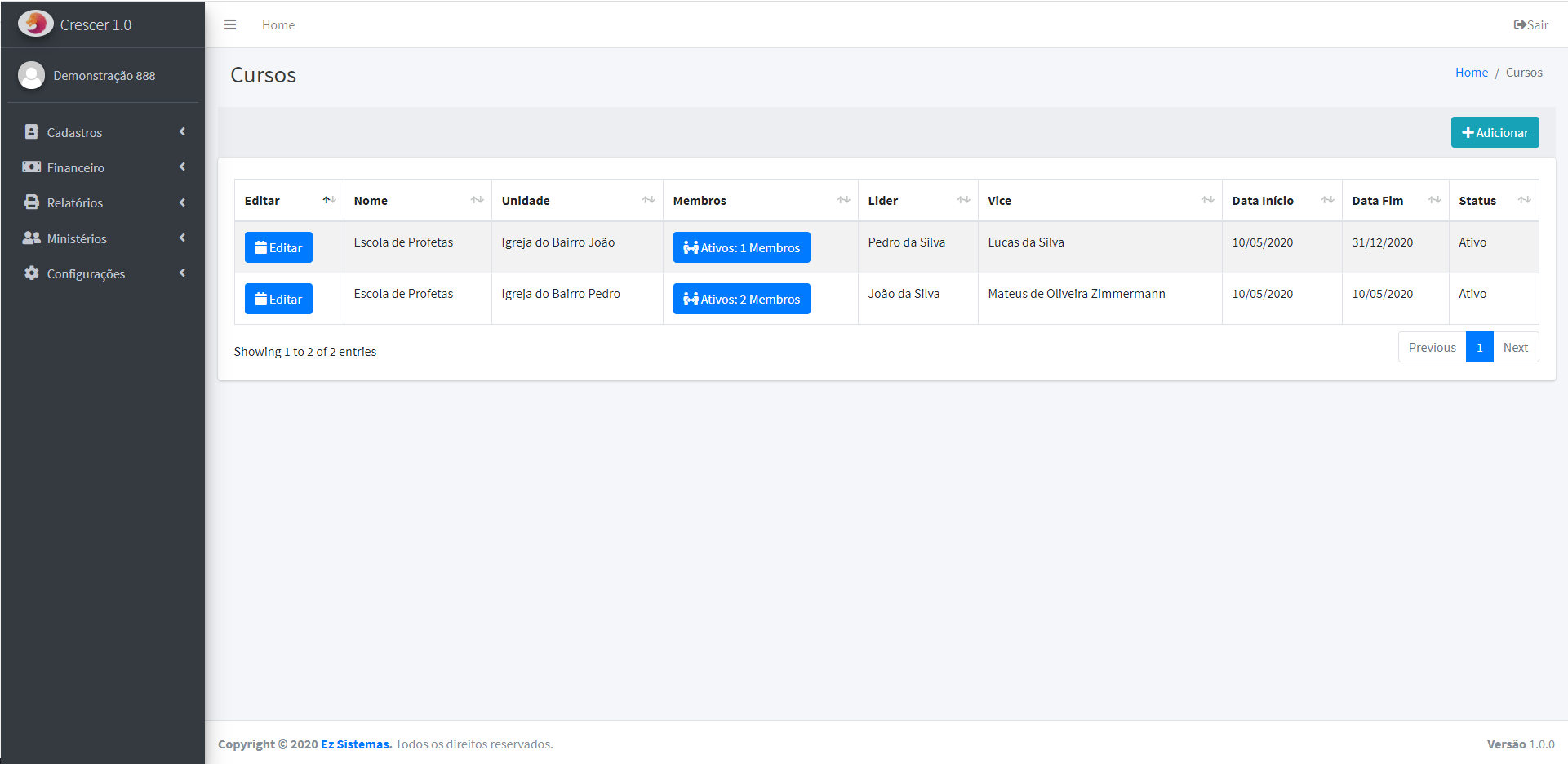Edit the Igreja do Bairro João course
Screen dimensions: 1568x764
pyautogui.click(x=278, y=247)
